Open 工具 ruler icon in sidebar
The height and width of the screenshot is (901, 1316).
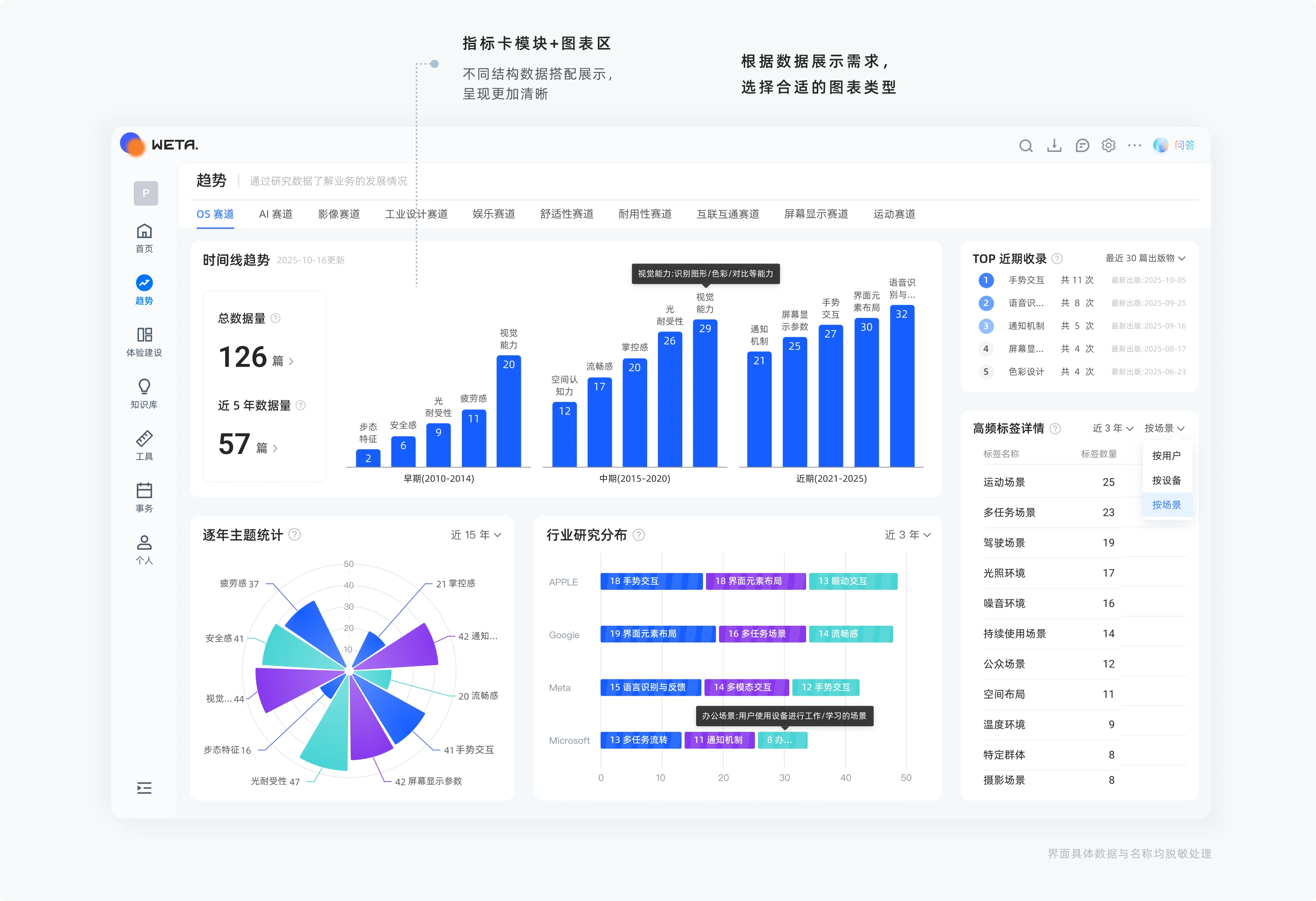(x=145, y=439)
